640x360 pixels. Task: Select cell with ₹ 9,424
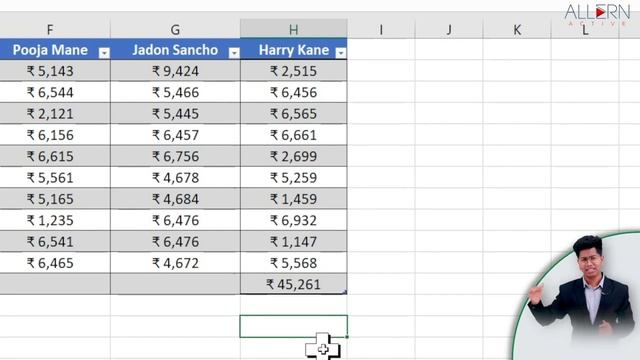(175, 71)
